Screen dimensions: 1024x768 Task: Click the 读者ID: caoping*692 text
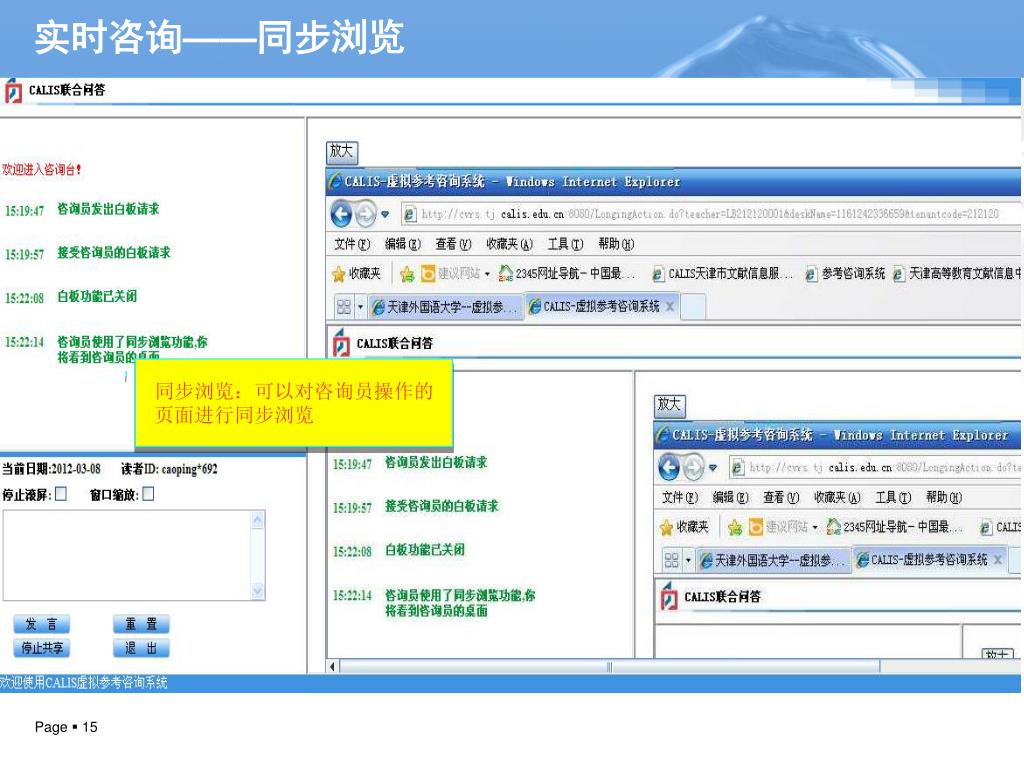(x=169, y=469)
